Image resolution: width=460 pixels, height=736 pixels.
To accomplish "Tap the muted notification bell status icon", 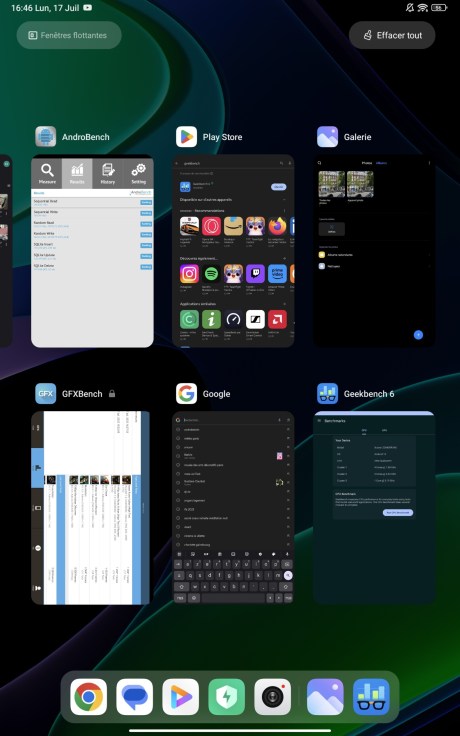I will (410, 8).
